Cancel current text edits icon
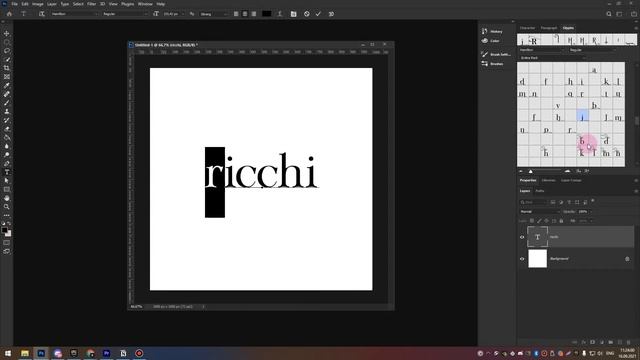The height and width of the screenshot is (360, 640). (x=307, y=14)
